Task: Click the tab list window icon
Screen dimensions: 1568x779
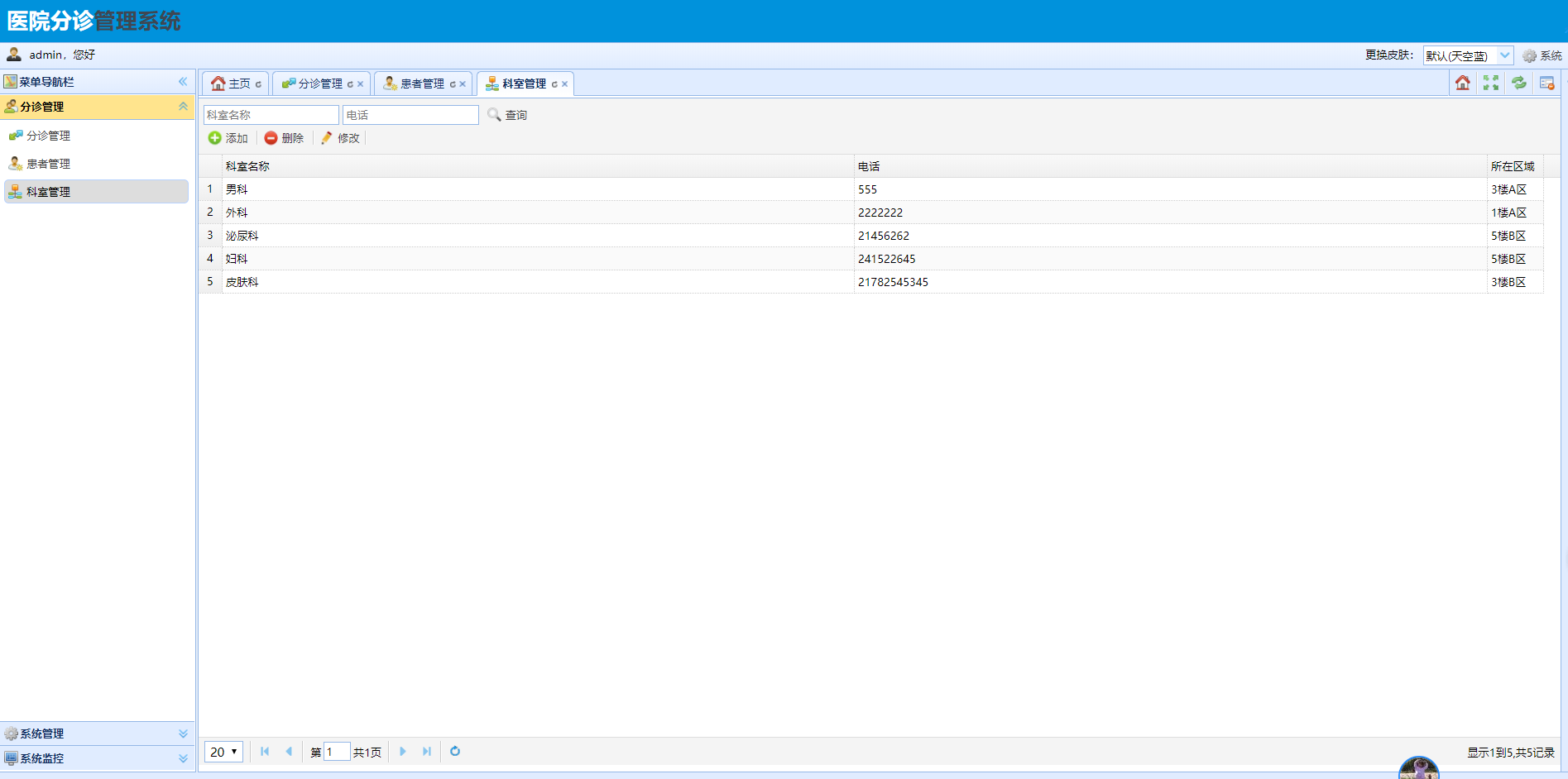Action: point(1546,83)
